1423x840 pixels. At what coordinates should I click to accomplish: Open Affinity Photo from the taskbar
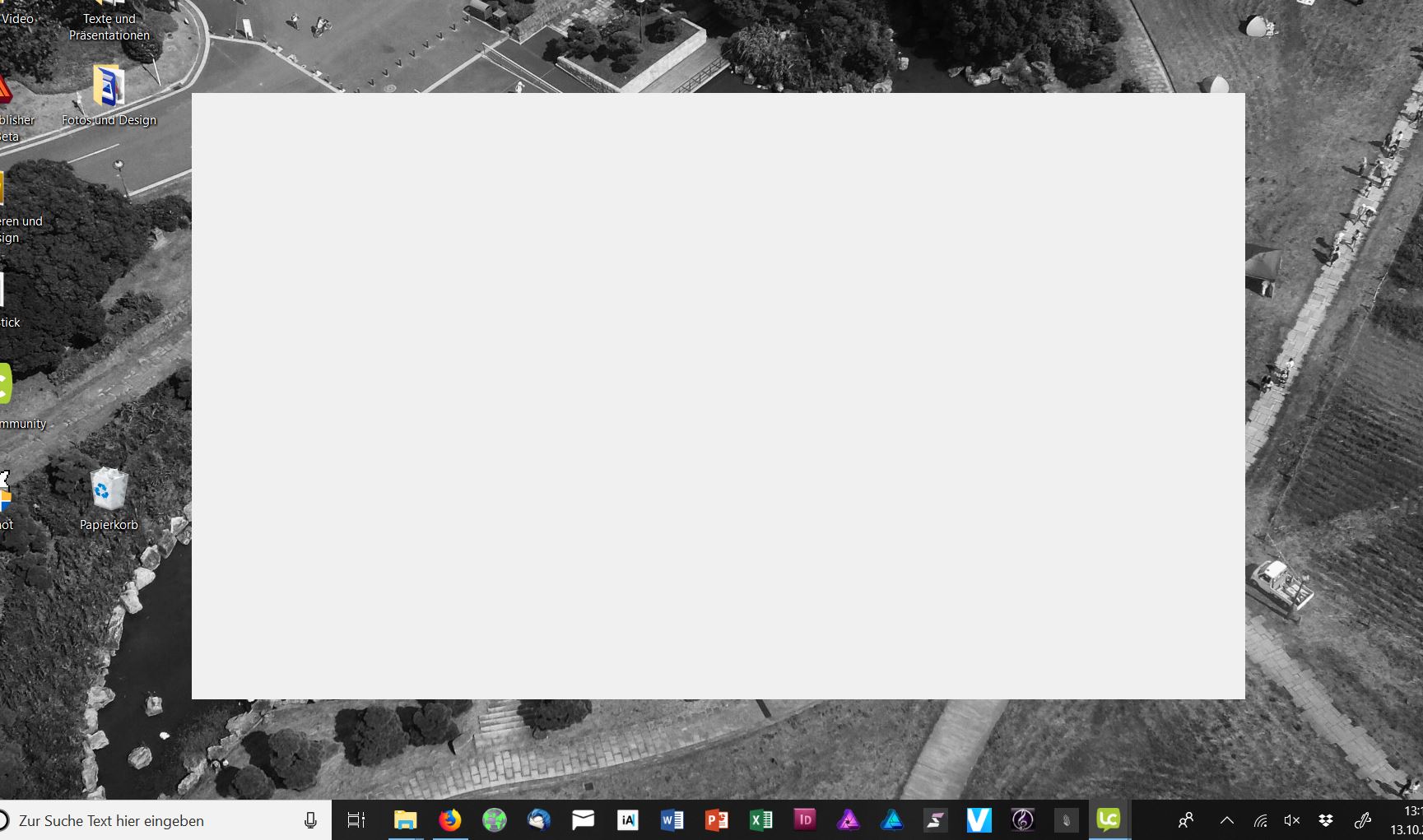pos(849,820)
